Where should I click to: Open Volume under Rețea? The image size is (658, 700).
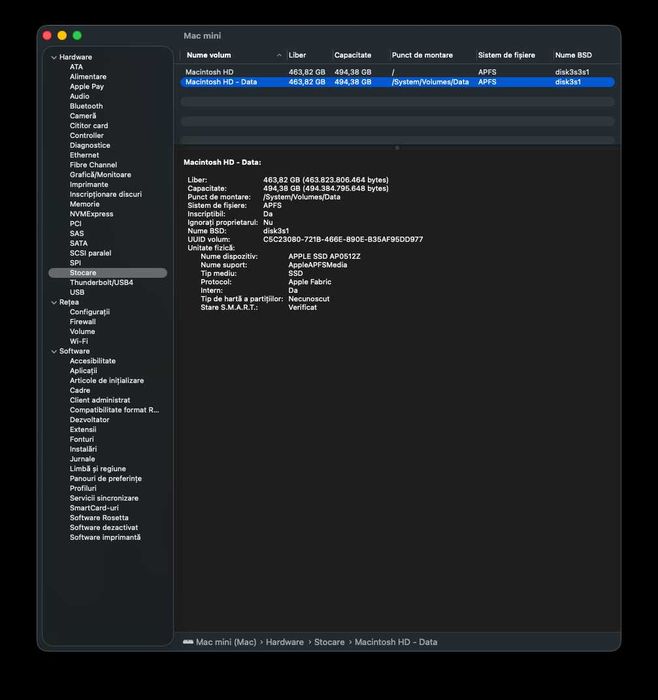coord(82,332)
